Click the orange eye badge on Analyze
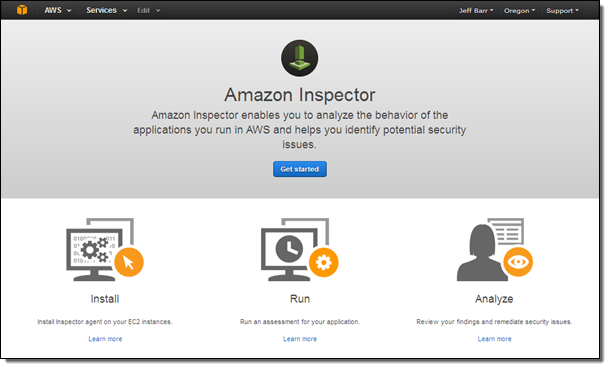The height and width of the screenshot is (369, 610). (518, 262)
